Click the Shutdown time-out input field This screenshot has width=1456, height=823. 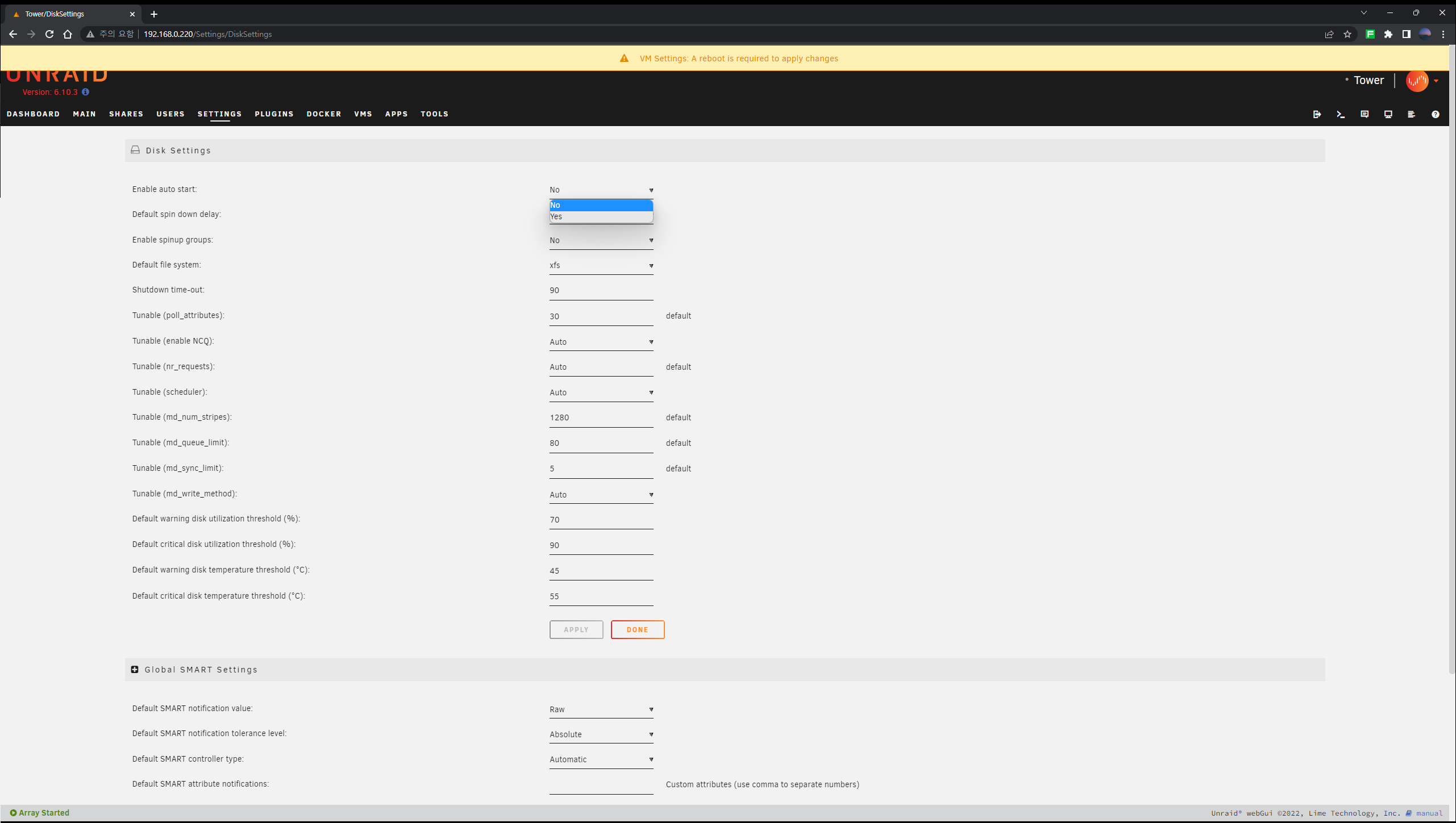[x=601, y=290]
